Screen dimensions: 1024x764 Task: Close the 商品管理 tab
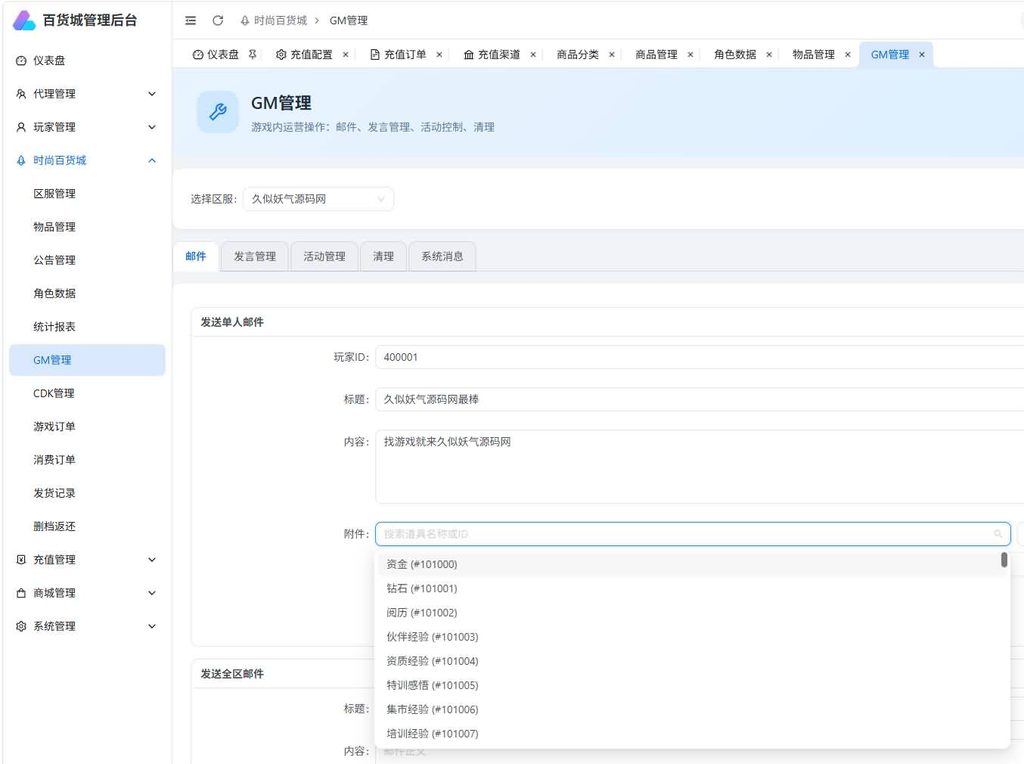pyautogui.click(x=690, y=55)
